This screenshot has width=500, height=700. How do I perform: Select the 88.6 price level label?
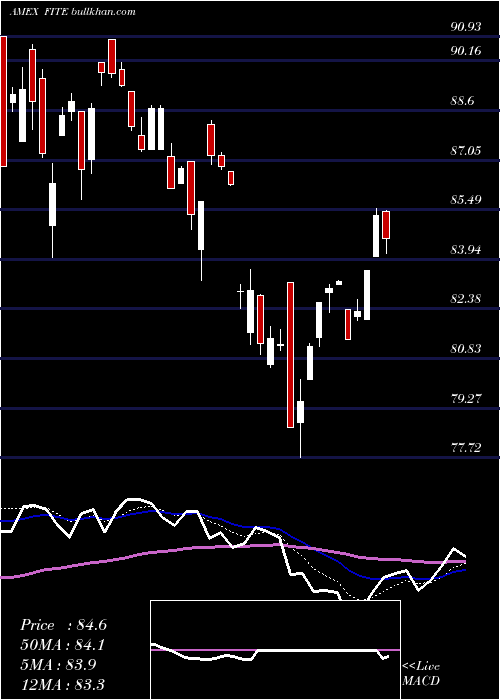tap(462, 101)
